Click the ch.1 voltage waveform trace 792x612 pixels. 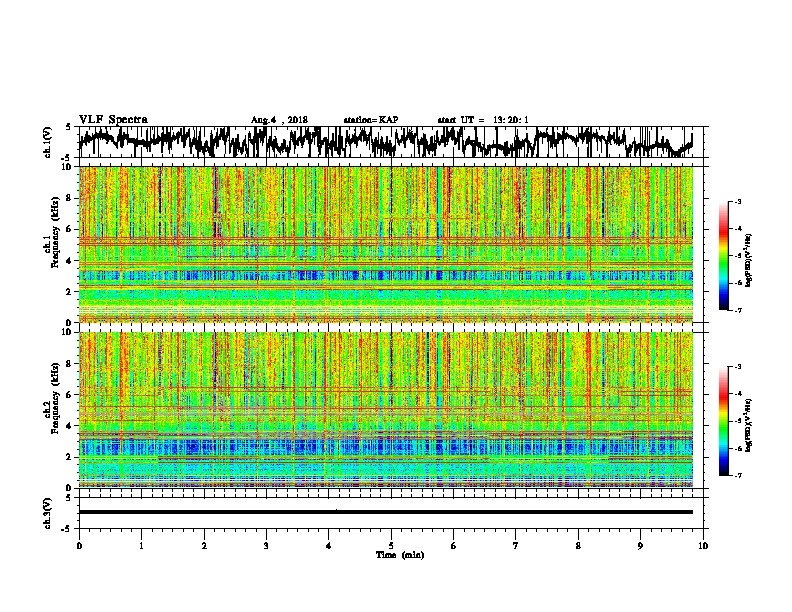(386, 142)
